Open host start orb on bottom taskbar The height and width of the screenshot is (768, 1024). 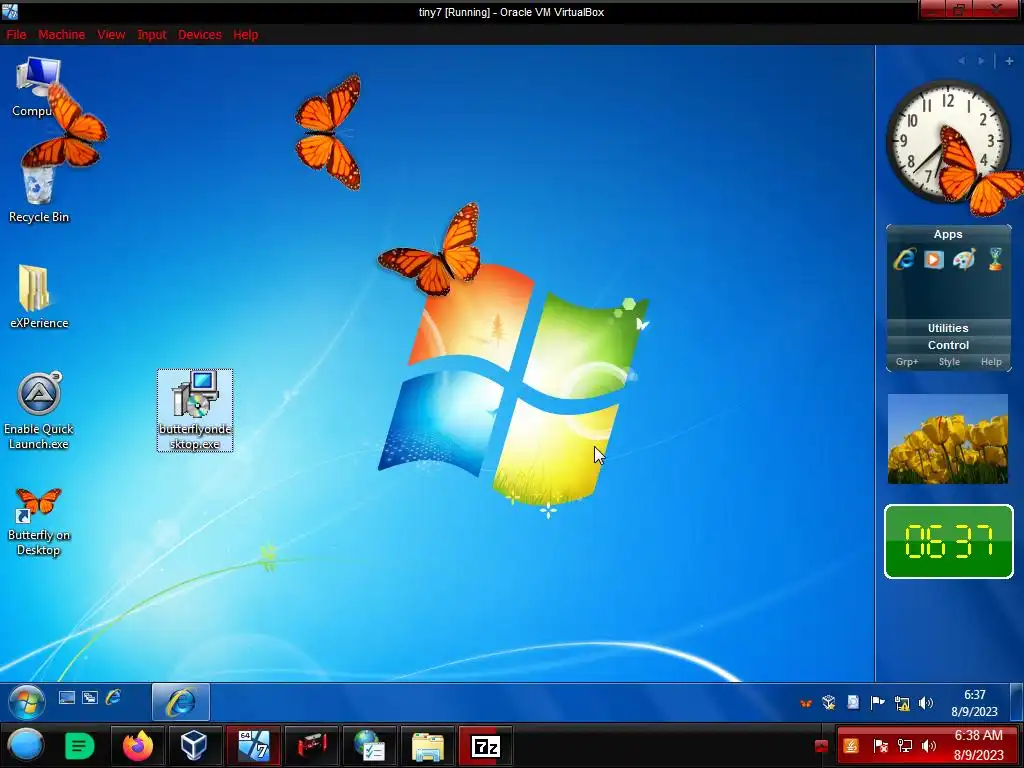pyautogui.click(x=26, y=745)
